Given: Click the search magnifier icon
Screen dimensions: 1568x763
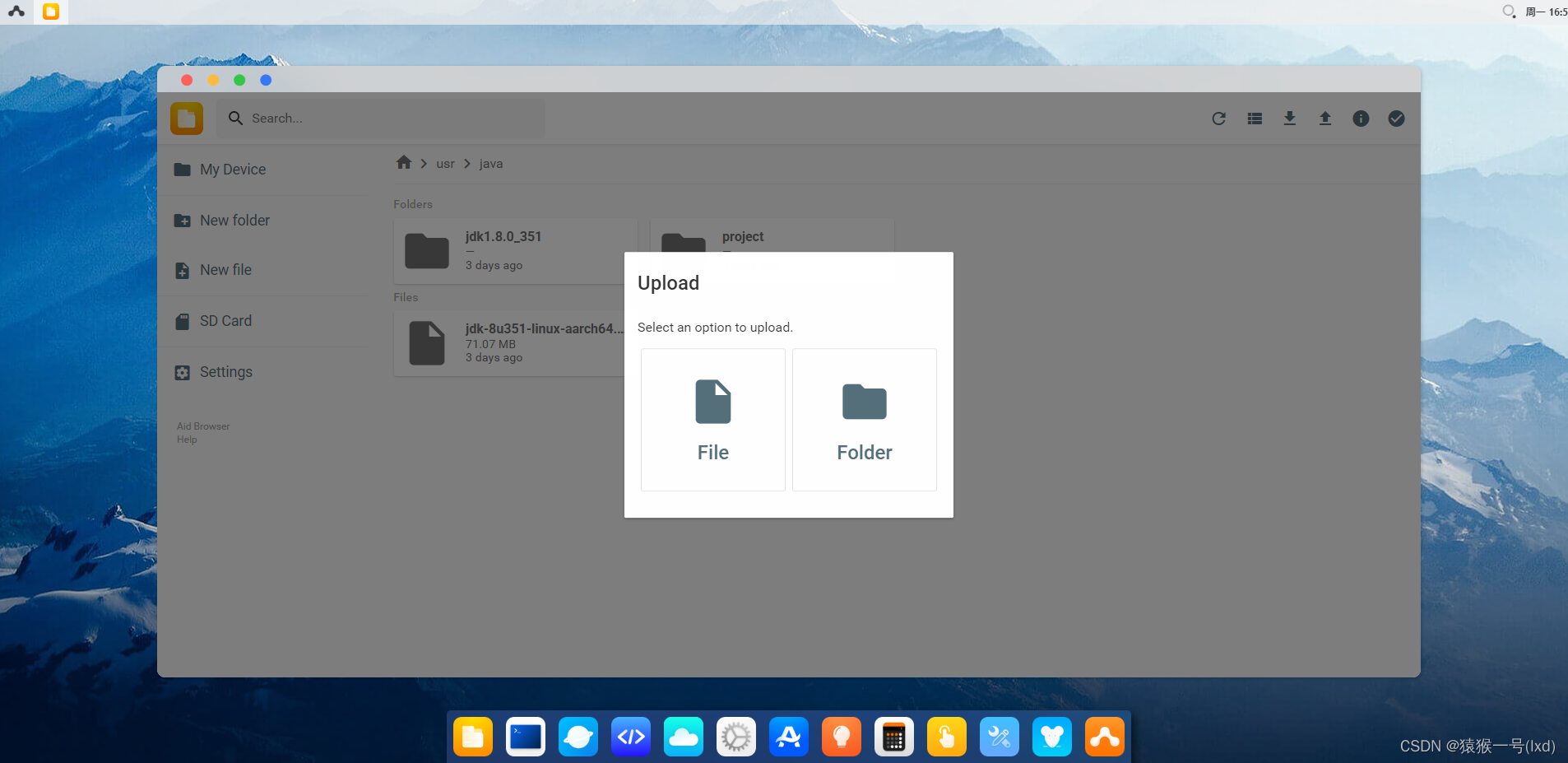Looking at the screenshot, I should coord(235,119).
